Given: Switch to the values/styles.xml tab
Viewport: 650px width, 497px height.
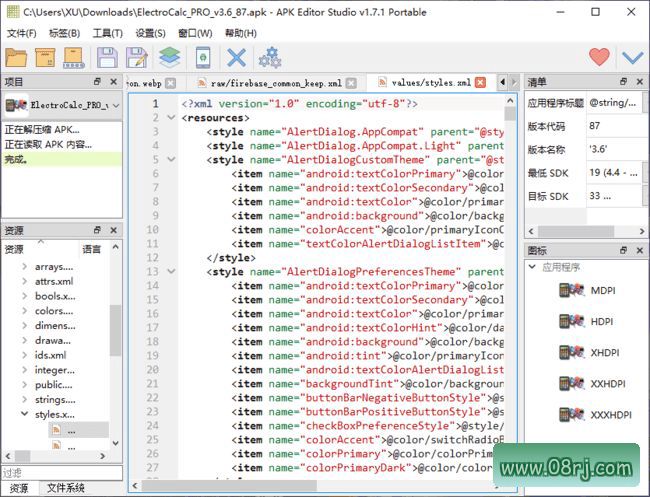Looking at the screenshot, I should point(431,82).
